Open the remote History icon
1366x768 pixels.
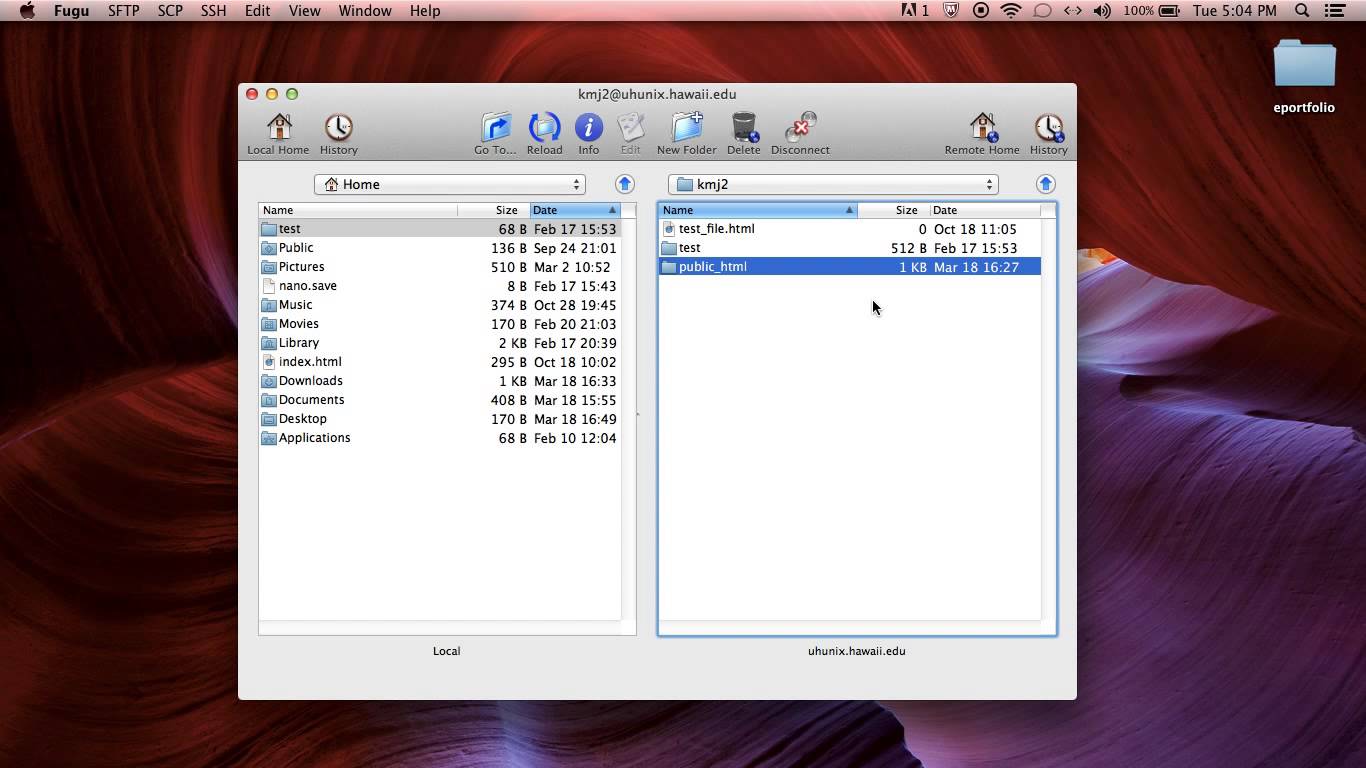point(1048,133)
